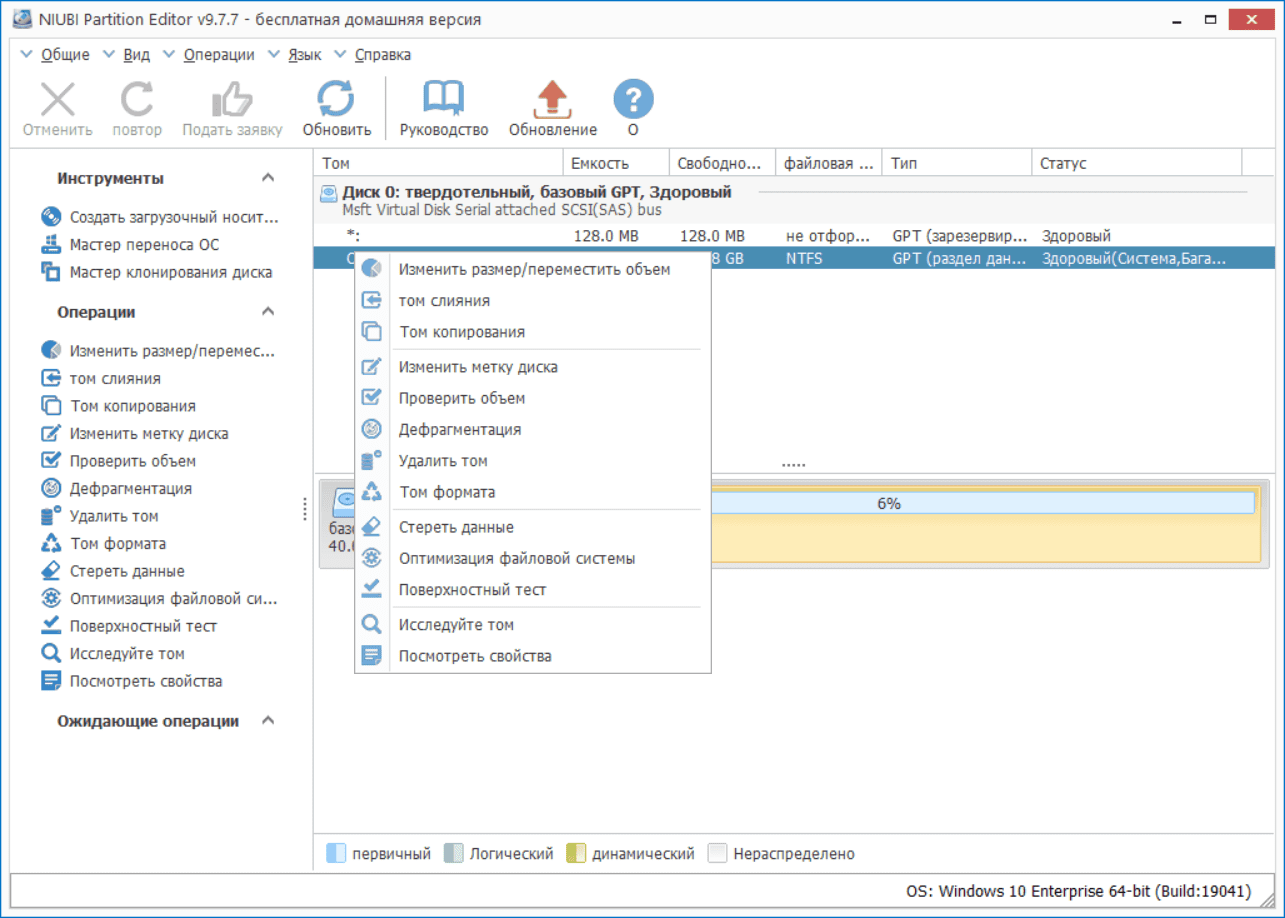This screenshot has height=918, width=1285.
Task: Select the 'не отфор...' file system cell
Action: pyautogui.click(x=828, y=237)
